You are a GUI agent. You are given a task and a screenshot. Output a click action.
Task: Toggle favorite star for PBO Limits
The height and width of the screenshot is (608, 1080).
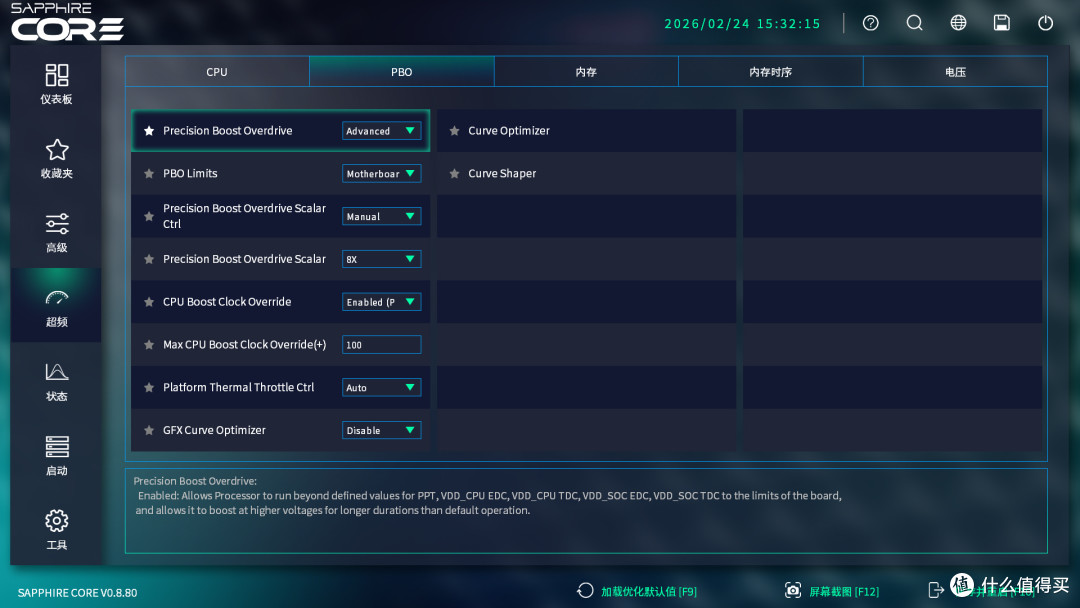pos(149,174)
